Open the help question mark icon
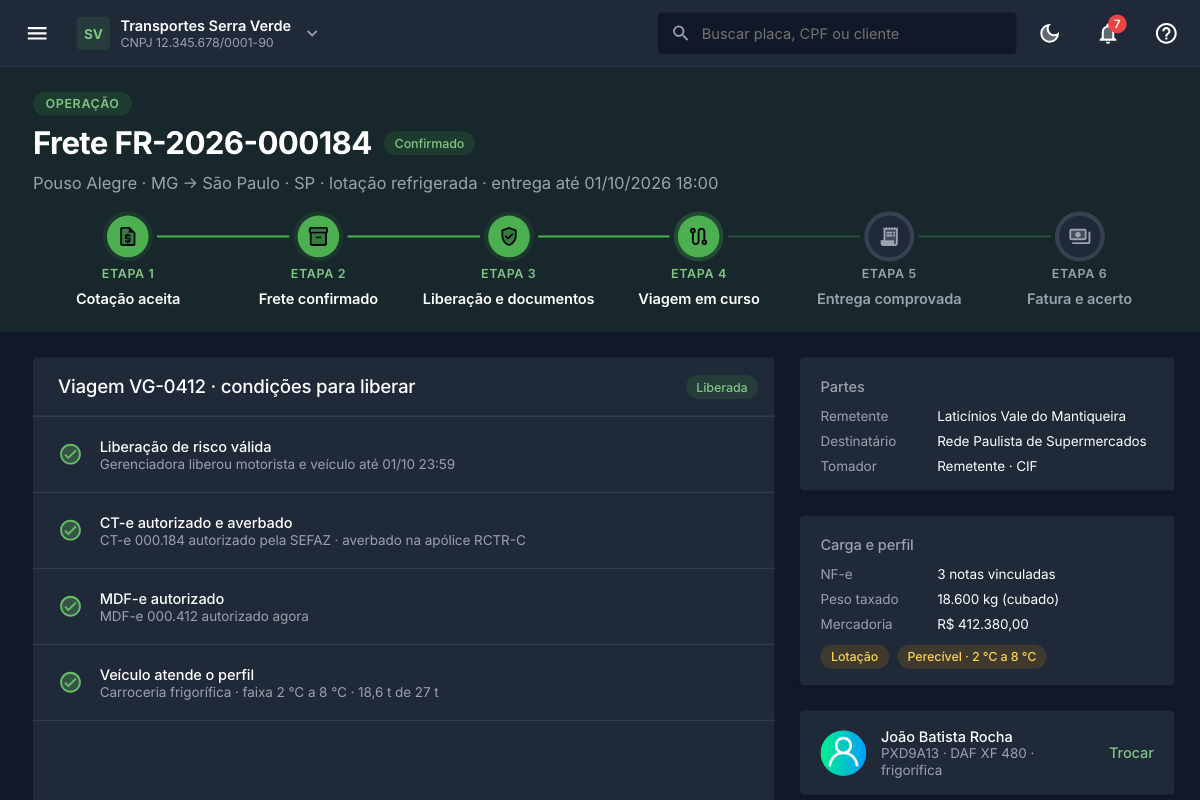Screen dimensions: 1200x800 point(1166,33)
